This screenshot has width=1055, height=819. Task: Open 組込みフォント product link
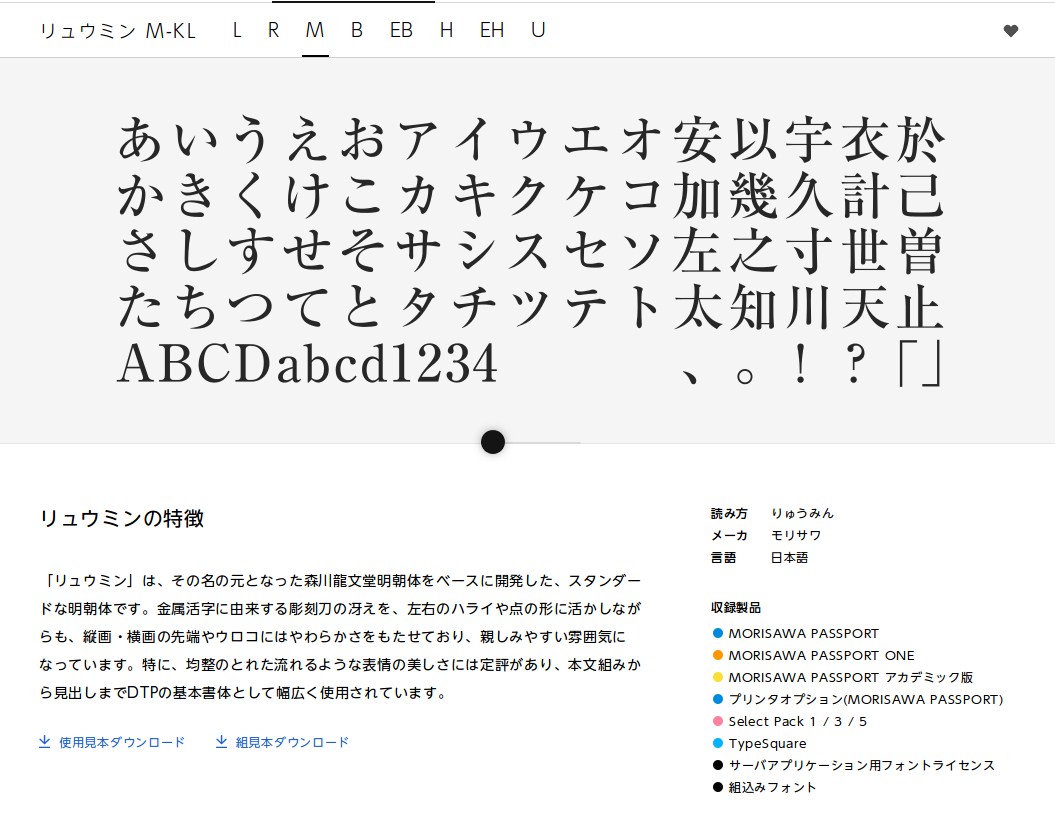pyautogui.click(x=772, y=787)
